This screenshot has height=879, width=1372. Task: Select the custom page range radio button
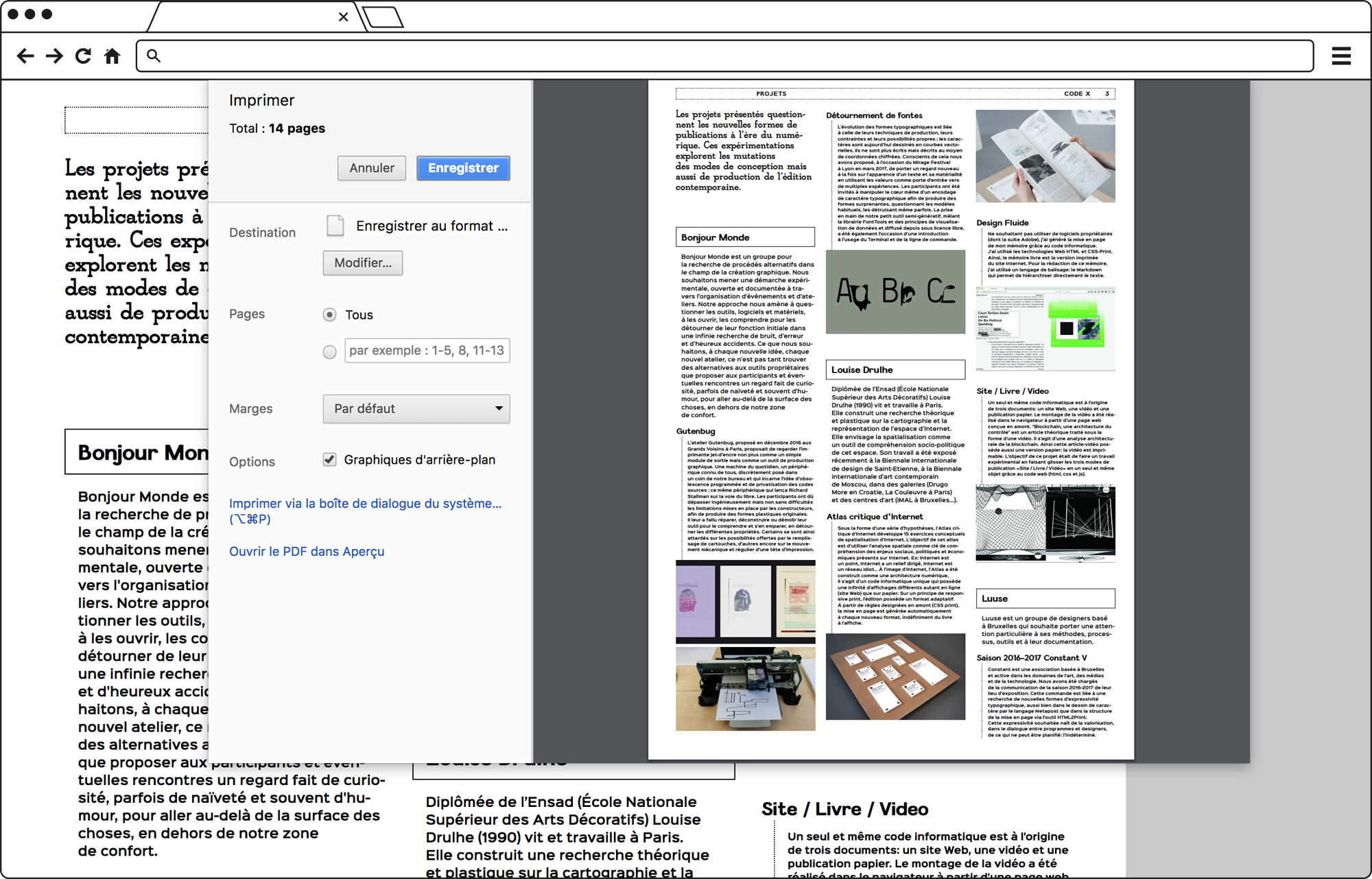(x=330, y=351)
